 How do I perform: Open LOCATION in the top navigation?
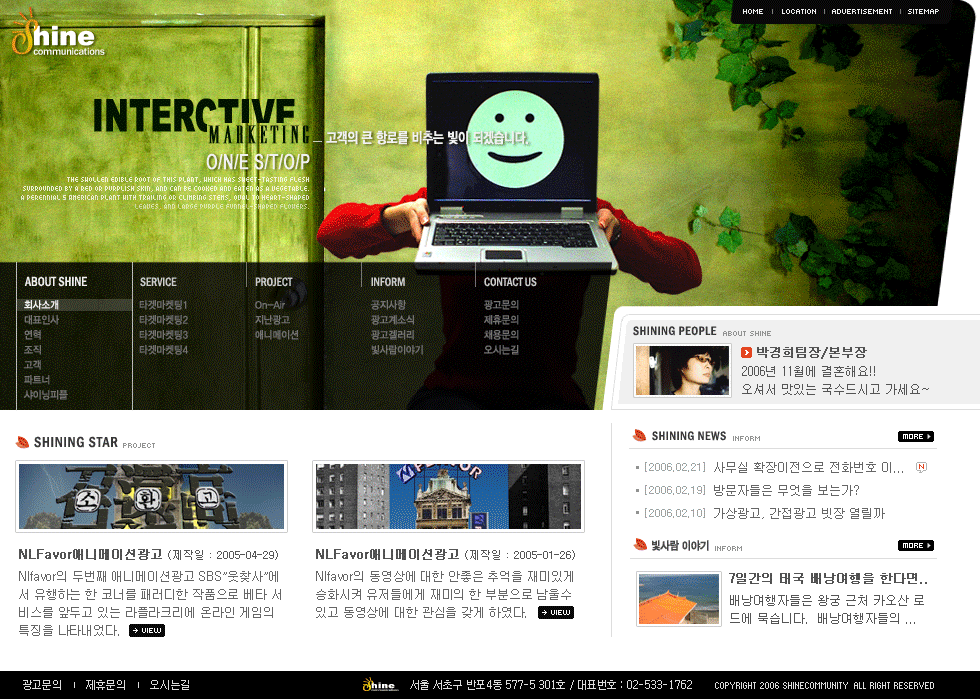[798, 12]
